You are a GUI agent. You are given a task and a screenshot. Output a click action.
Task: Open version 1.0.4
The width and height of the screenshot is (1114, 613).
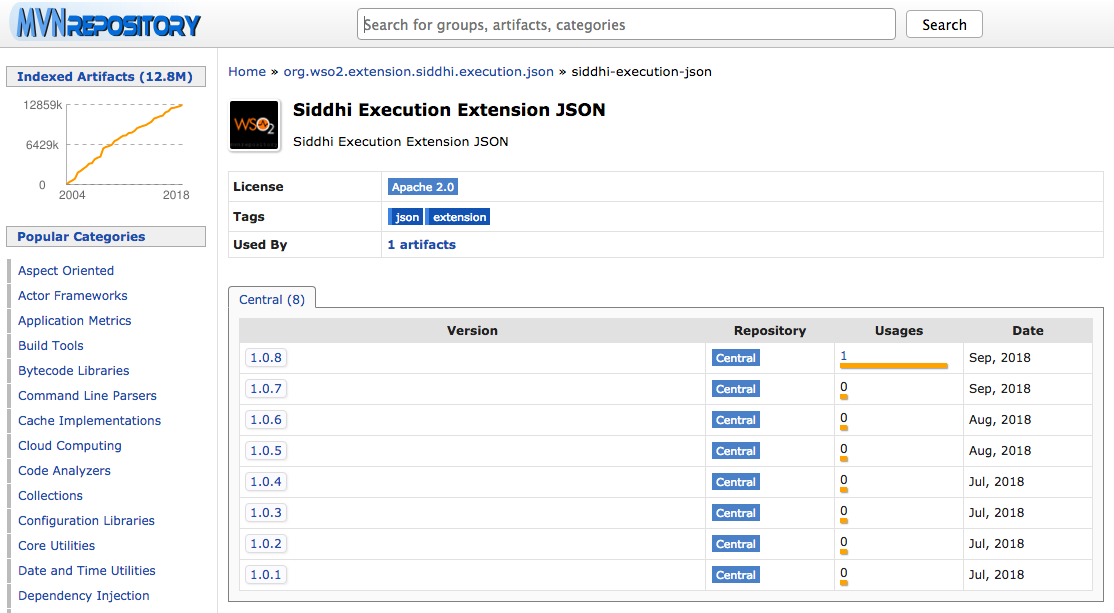[266, 482]
